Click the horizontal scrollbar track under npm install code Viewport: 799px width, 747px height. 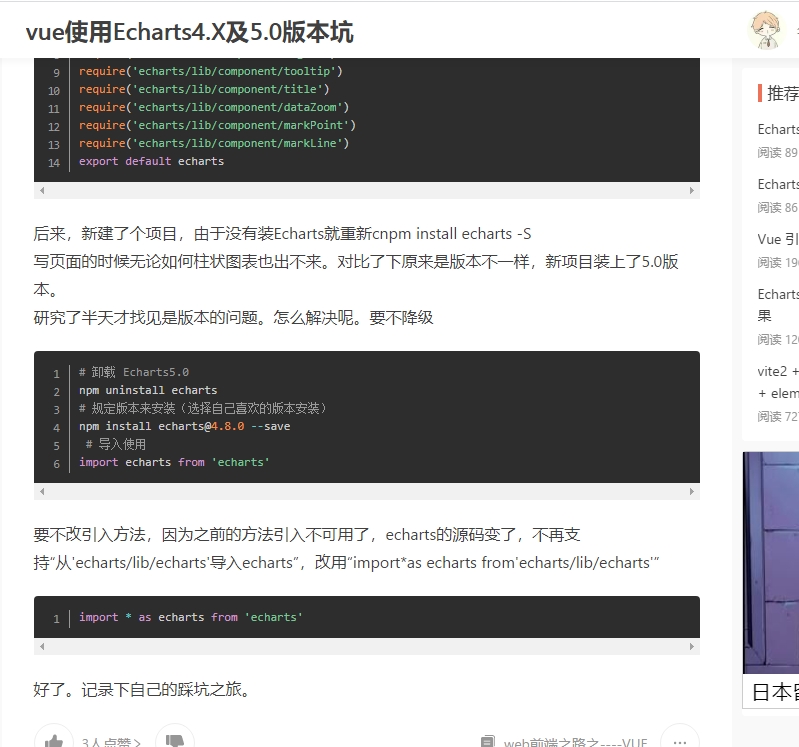click(367, 492)
